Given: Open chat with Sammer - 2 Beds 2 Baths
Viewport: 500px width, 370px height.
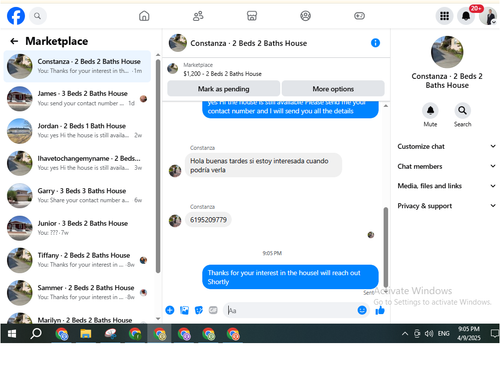Looking at the screenshot, I should (77, 292).
